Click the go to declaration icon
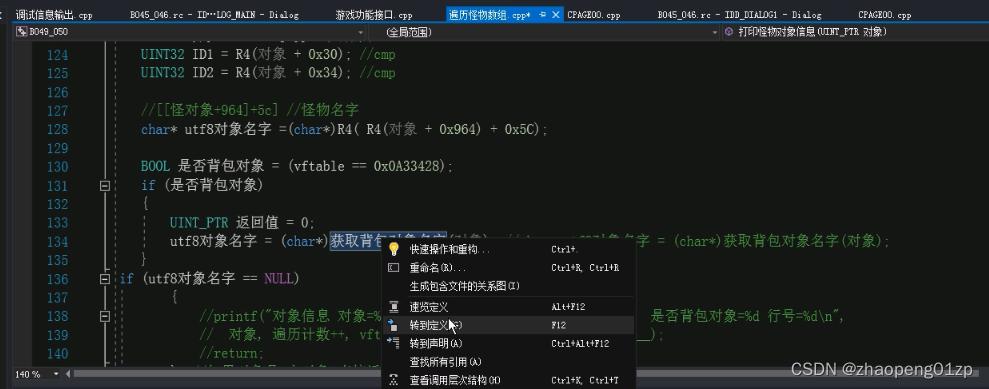Viewport: 989px width, 389px height. point(394,344)
